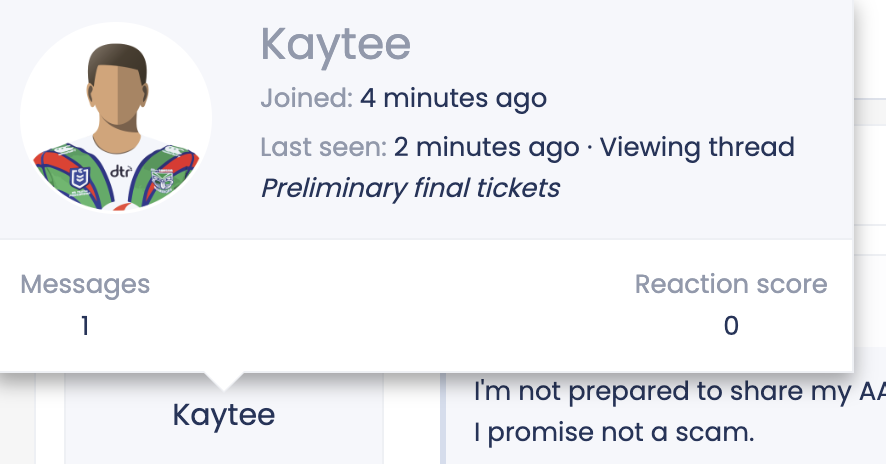This screenshot has height=464, width=886.
Task: Click the Kaytee username beside the post
Action: pos(224,415)
